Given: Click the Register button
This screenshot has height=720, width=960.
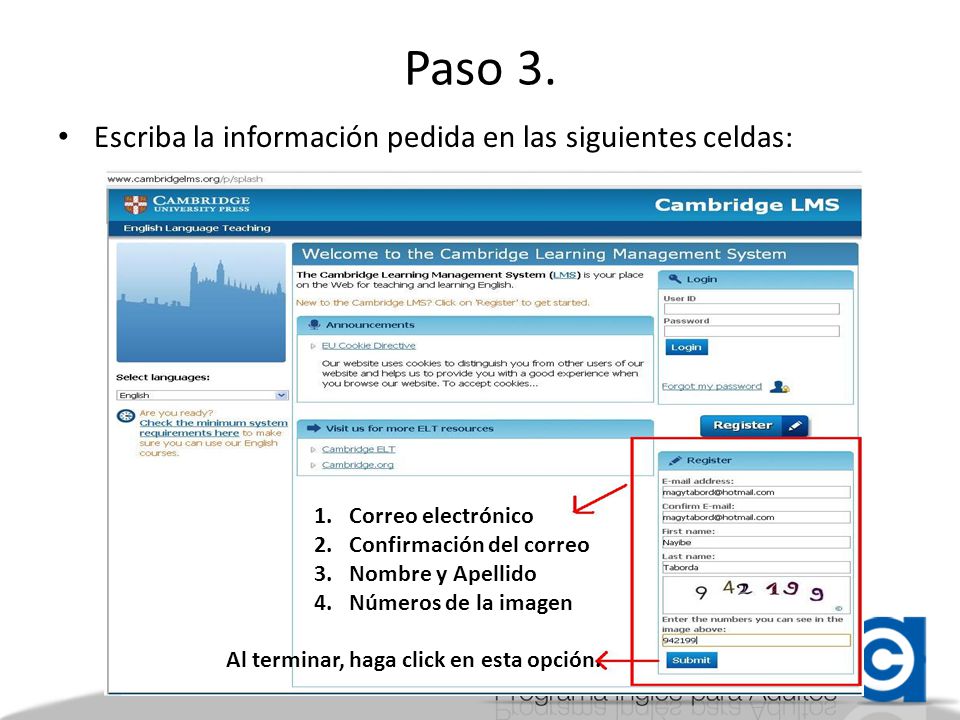Looking at the screenshot, I should (x=754, y=426).
